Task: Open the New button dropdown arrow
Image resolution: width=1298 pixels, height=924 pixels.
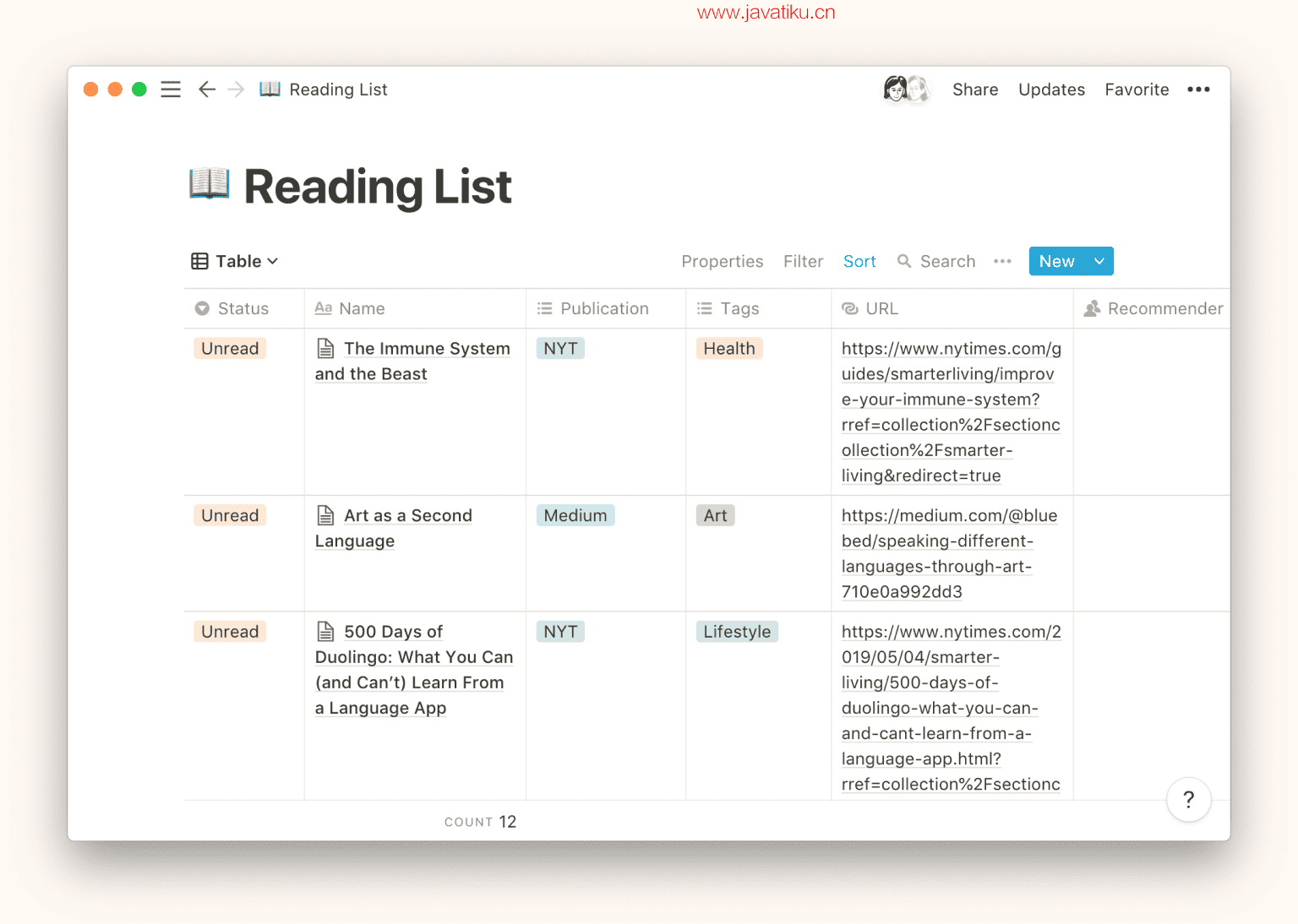Action: coord(1099,261)
